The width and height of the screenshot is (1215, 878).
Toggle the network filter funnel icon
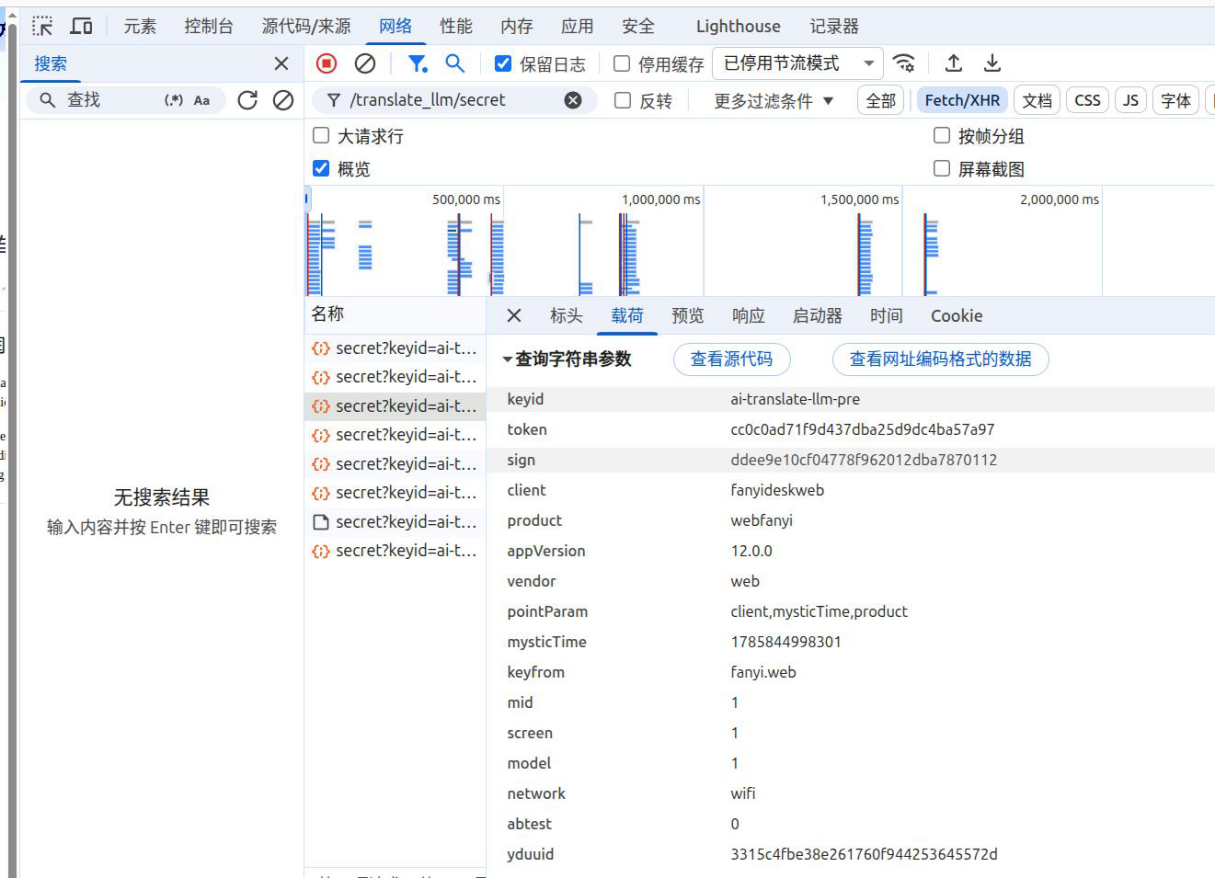coord(418,64)
